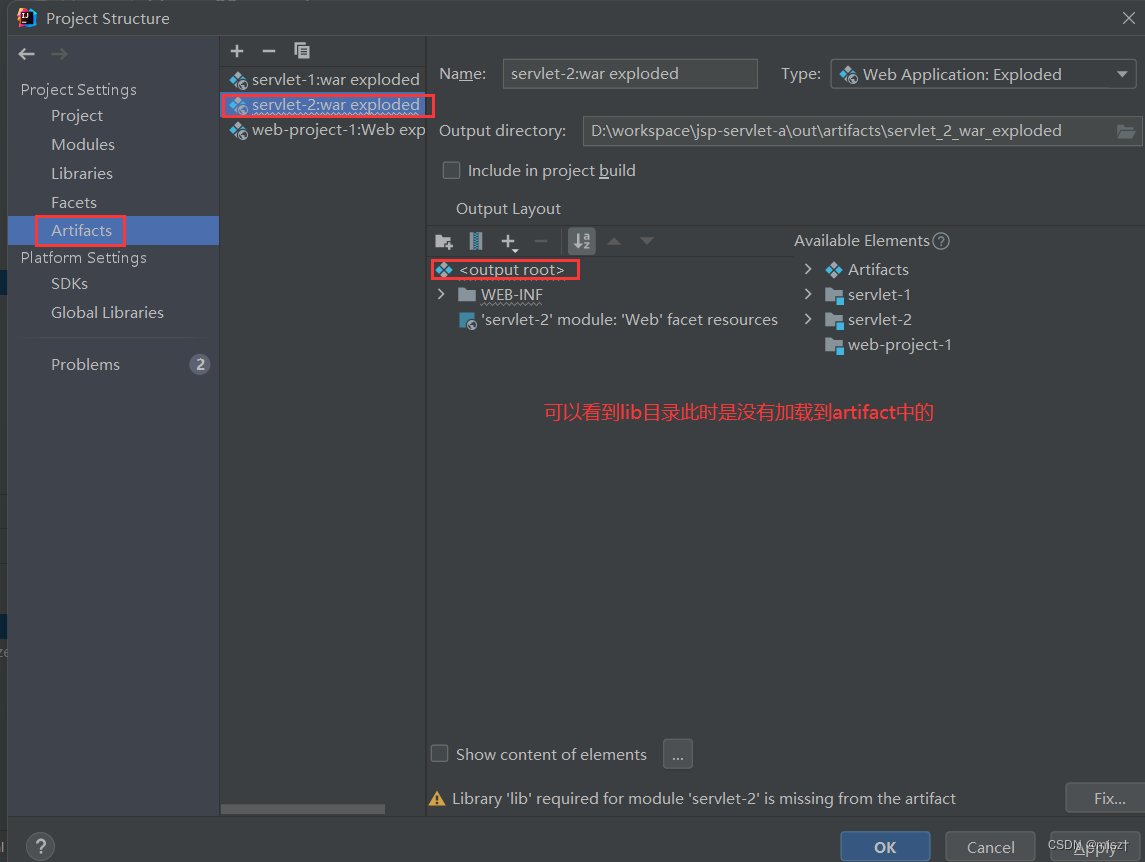The image size is (1145, 862).
Task: Open the SDKs settings page
Action: [x=69, y=283]
